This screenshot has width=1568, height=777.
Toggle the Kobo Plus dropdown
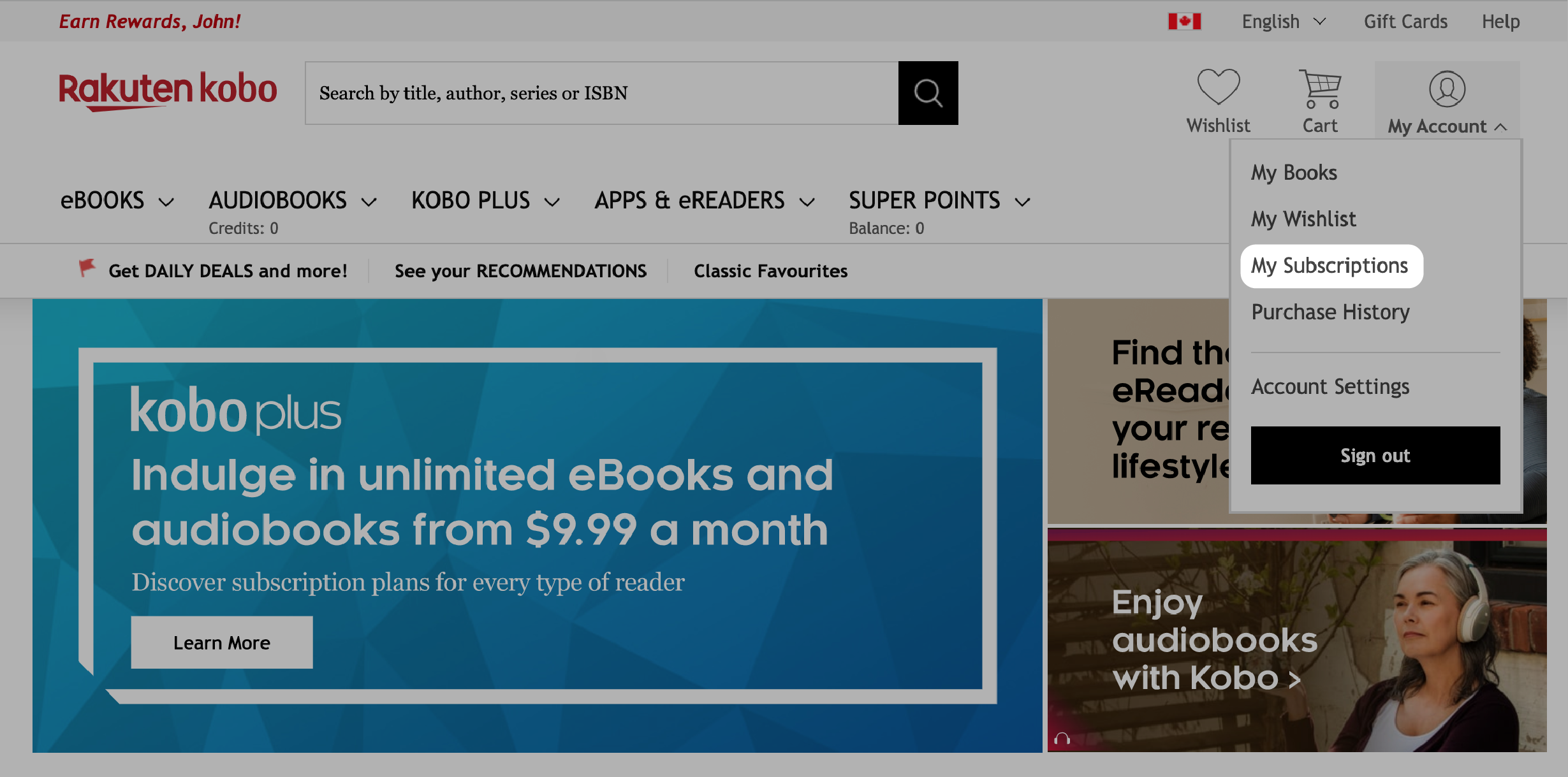point(484,199)
